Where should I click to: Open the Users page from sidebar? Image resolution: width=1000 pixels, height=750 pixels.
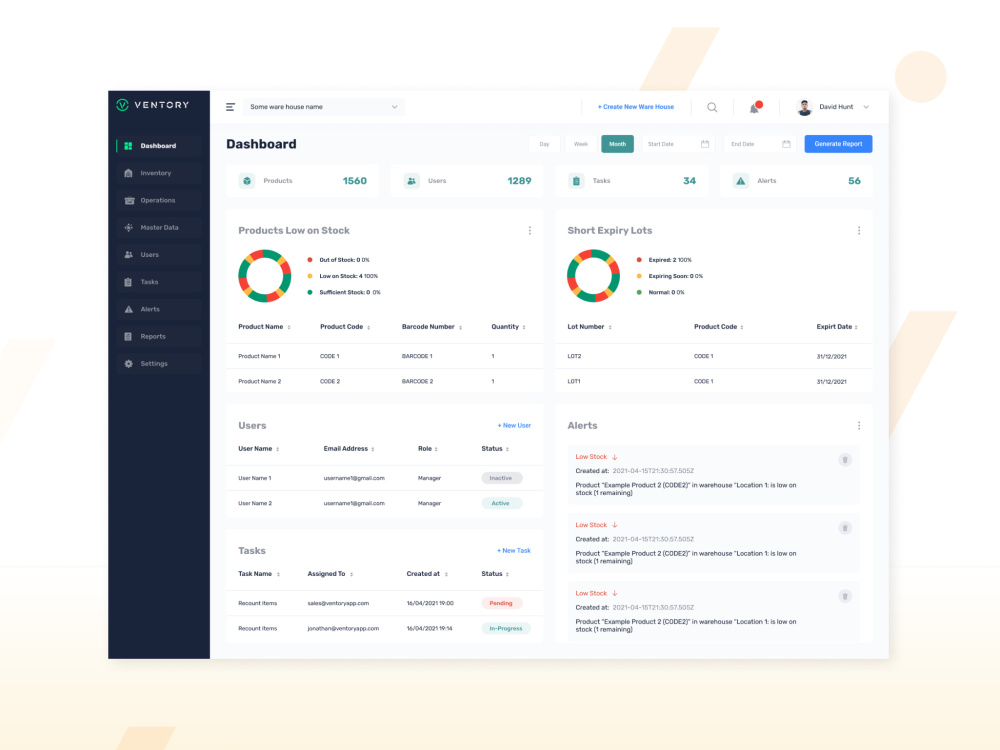(159, 254)
